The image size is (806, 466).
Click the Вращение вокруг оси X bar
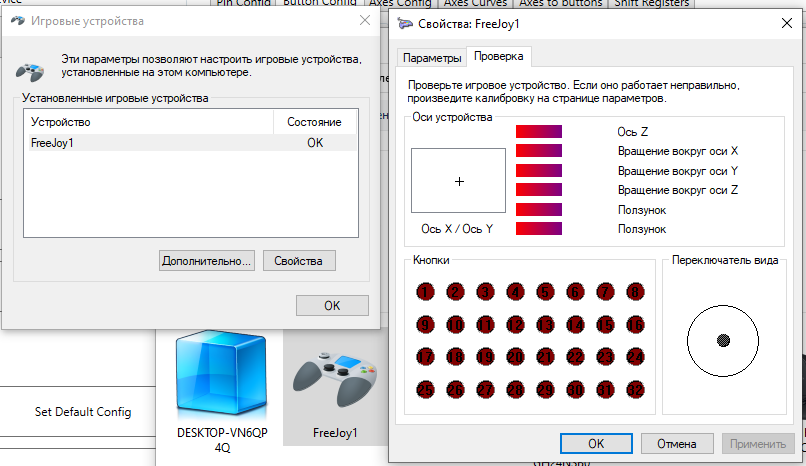click(539, 151)
